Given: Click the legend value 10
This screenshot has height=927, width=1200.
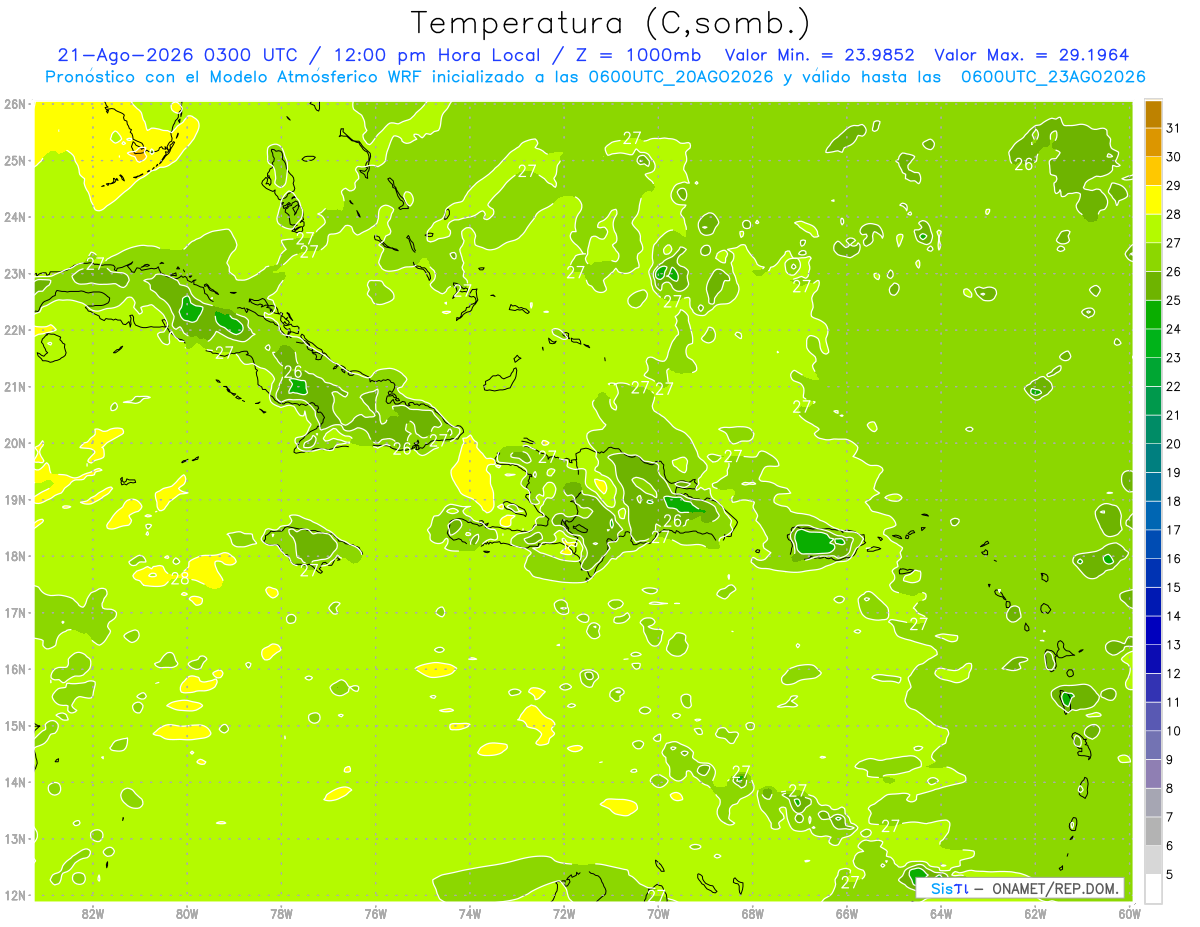Looking at the screenshot, I should (x=1174, y=731).
